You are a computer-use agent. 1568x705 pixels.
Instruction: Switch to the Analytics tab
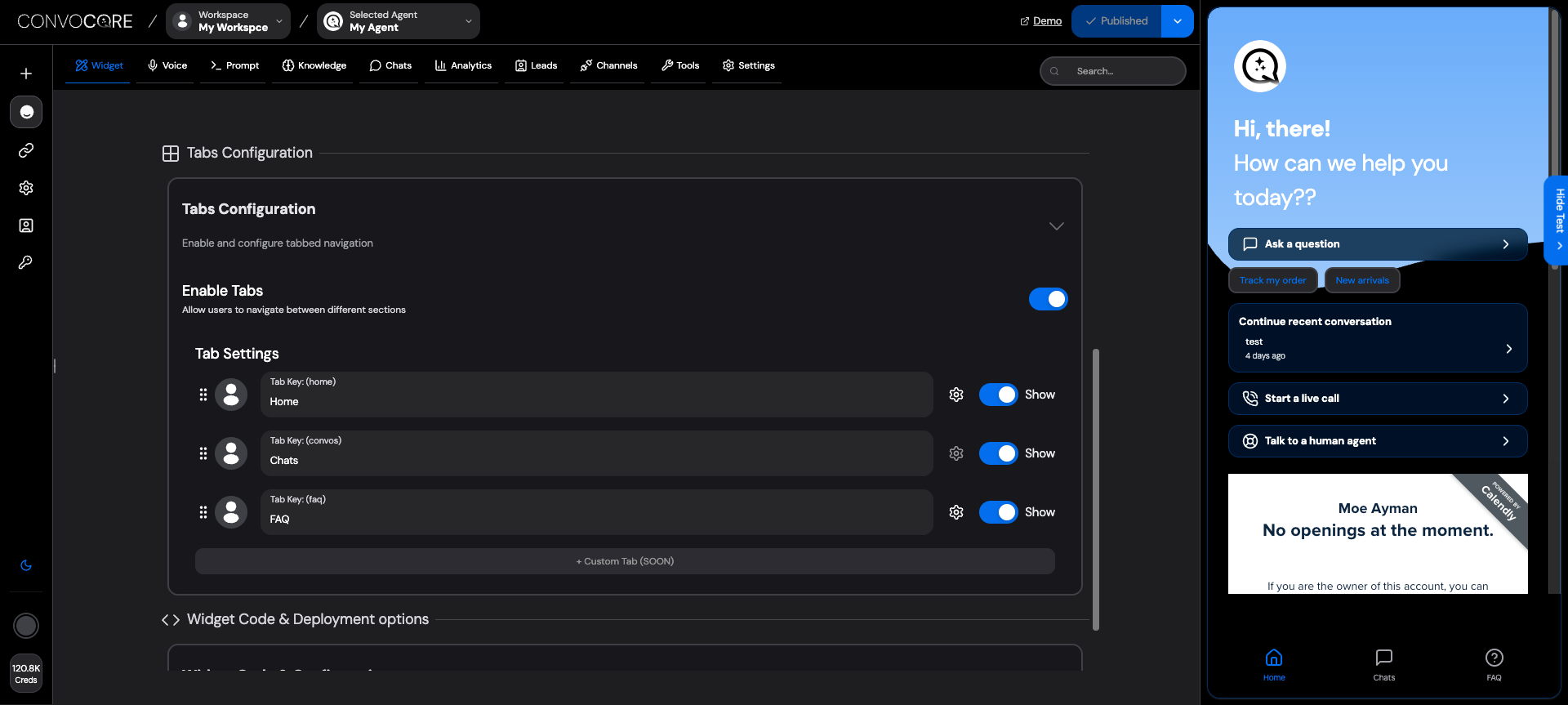coord(463,65)
